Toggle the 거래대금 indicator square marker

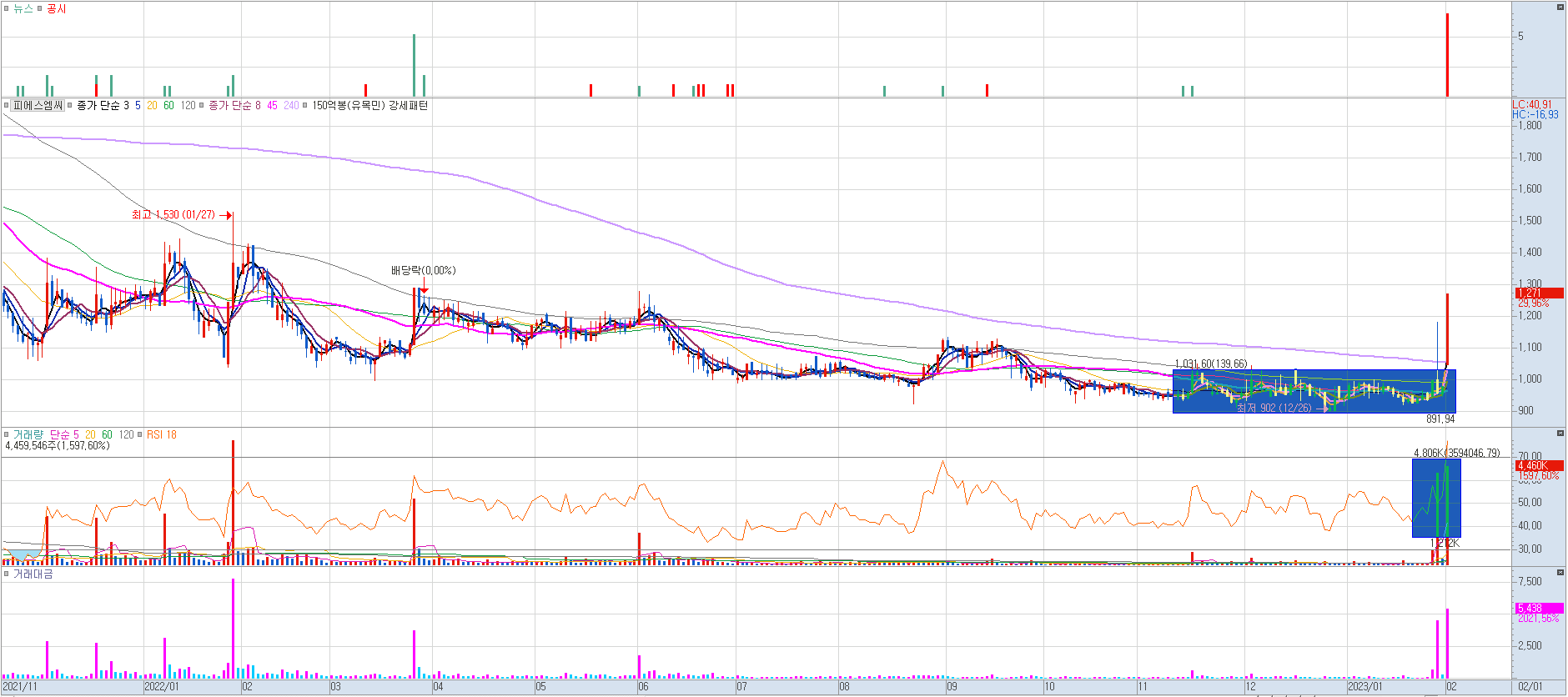click(7, 574)
